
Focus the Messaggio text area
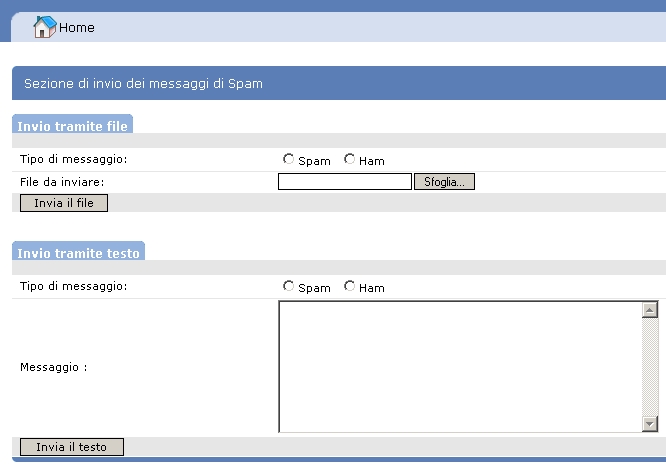(459, 367)
